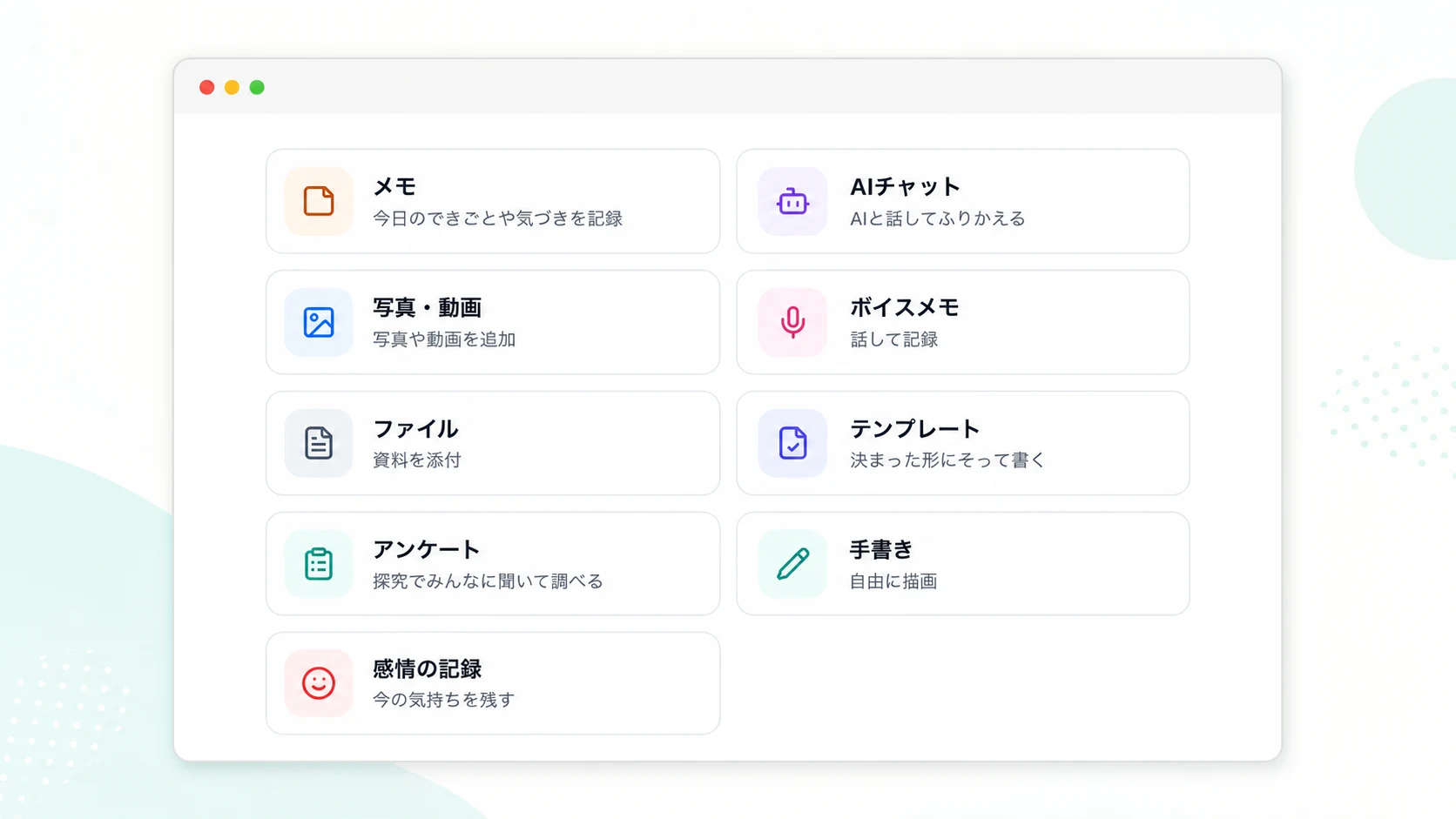Open the 感情の記録 title
Image resolution: width=1456 pixels, height=819 pixels.
427,668
